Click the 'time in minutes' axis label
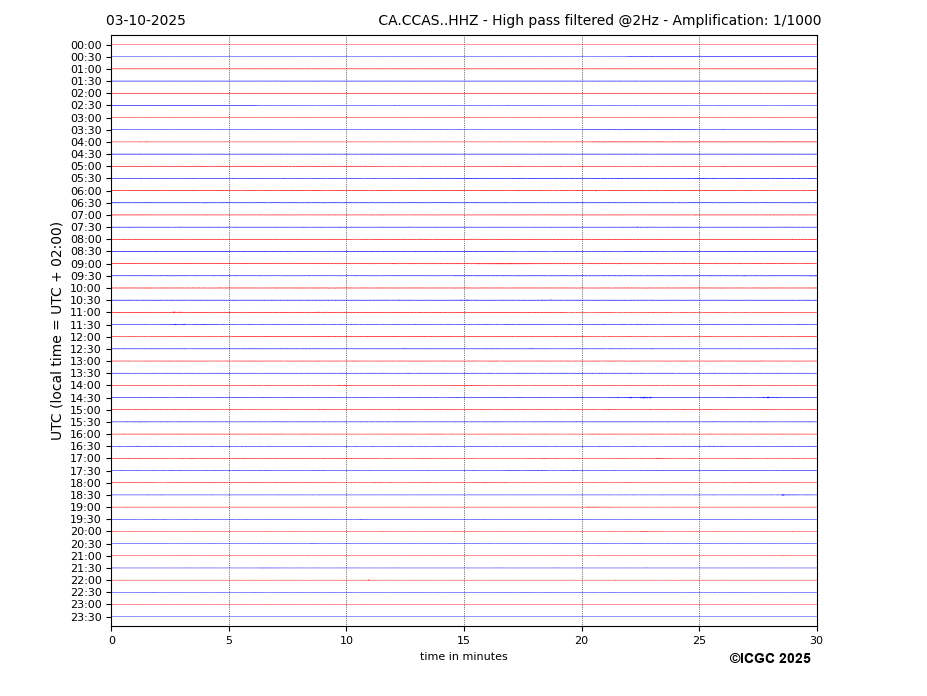Viewport: 927px width, 696px height. pos(463,657)
